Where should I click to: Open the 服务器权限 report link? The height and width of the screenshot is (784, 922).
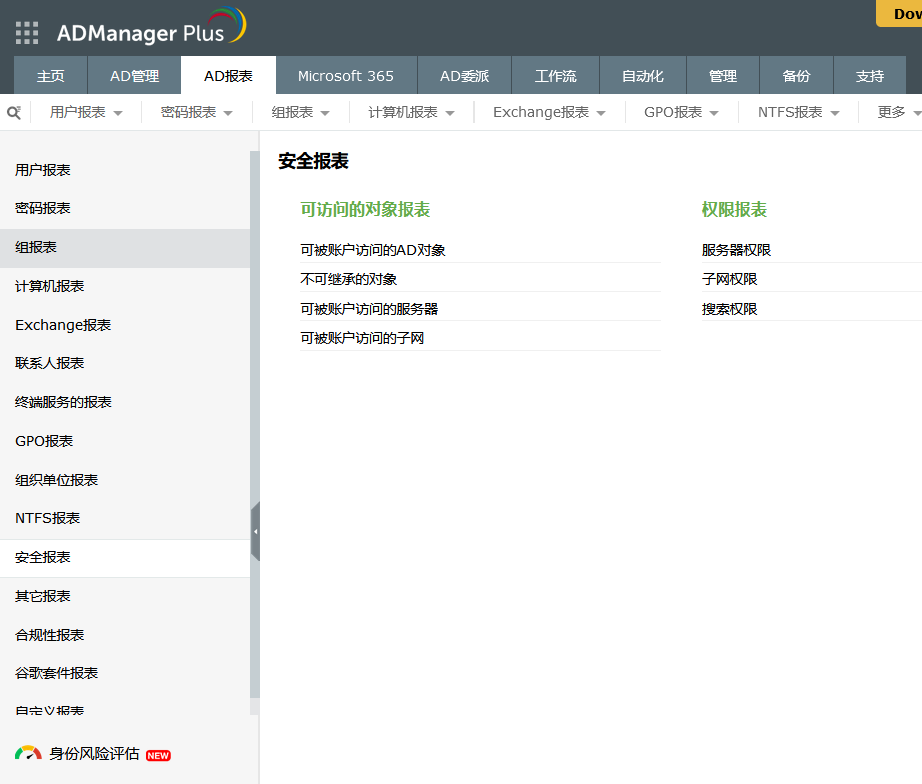736,250
